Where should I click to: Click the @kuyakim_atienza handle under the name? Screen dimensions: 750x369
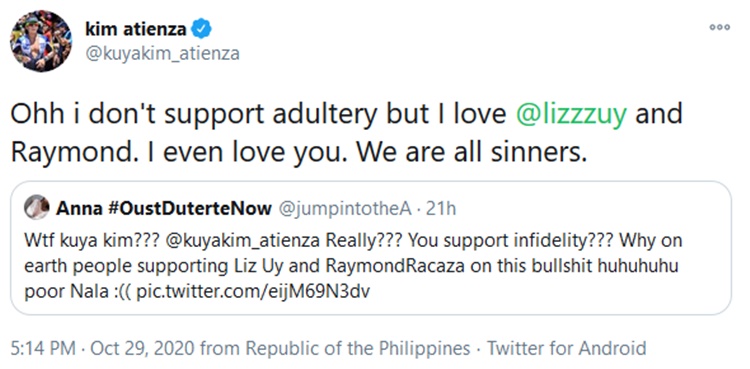[162, 54]
